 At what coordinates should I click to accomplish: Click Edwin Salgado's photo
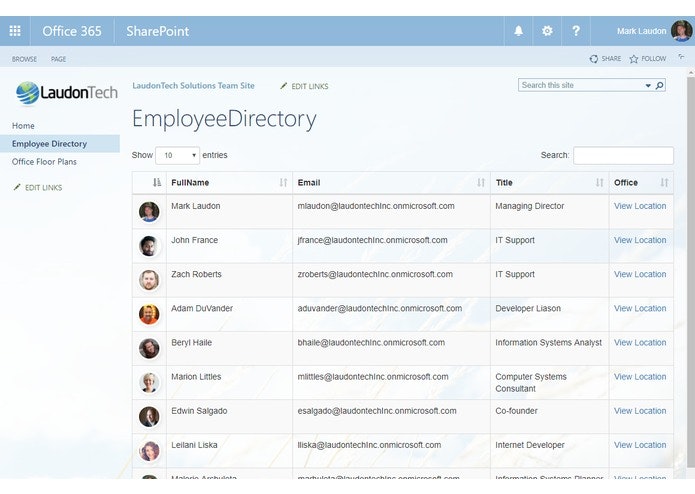click(149, 416)
